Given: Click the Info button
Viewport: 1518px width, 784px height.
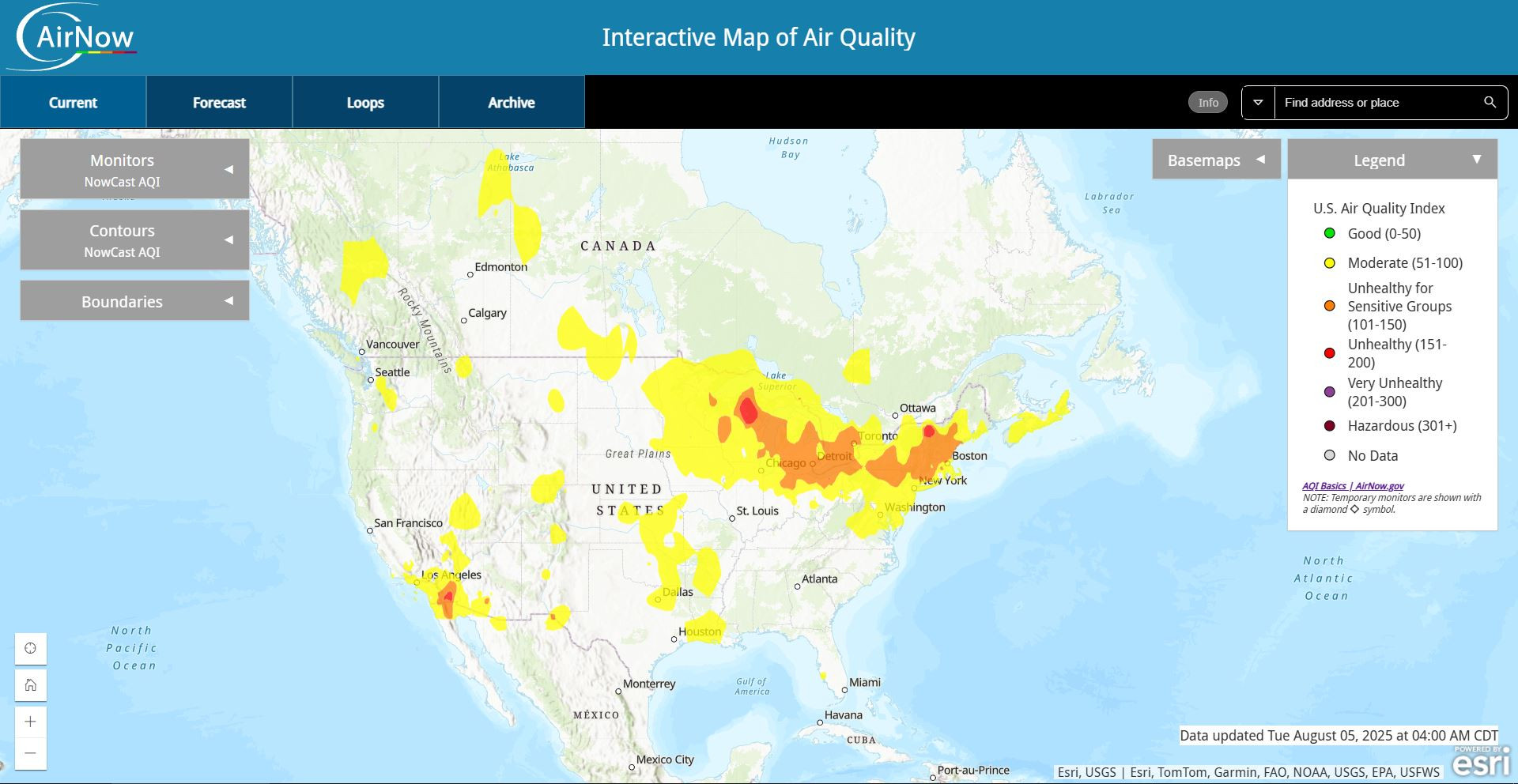Looking at the screenshot, I should click(x=1208, y=102).
